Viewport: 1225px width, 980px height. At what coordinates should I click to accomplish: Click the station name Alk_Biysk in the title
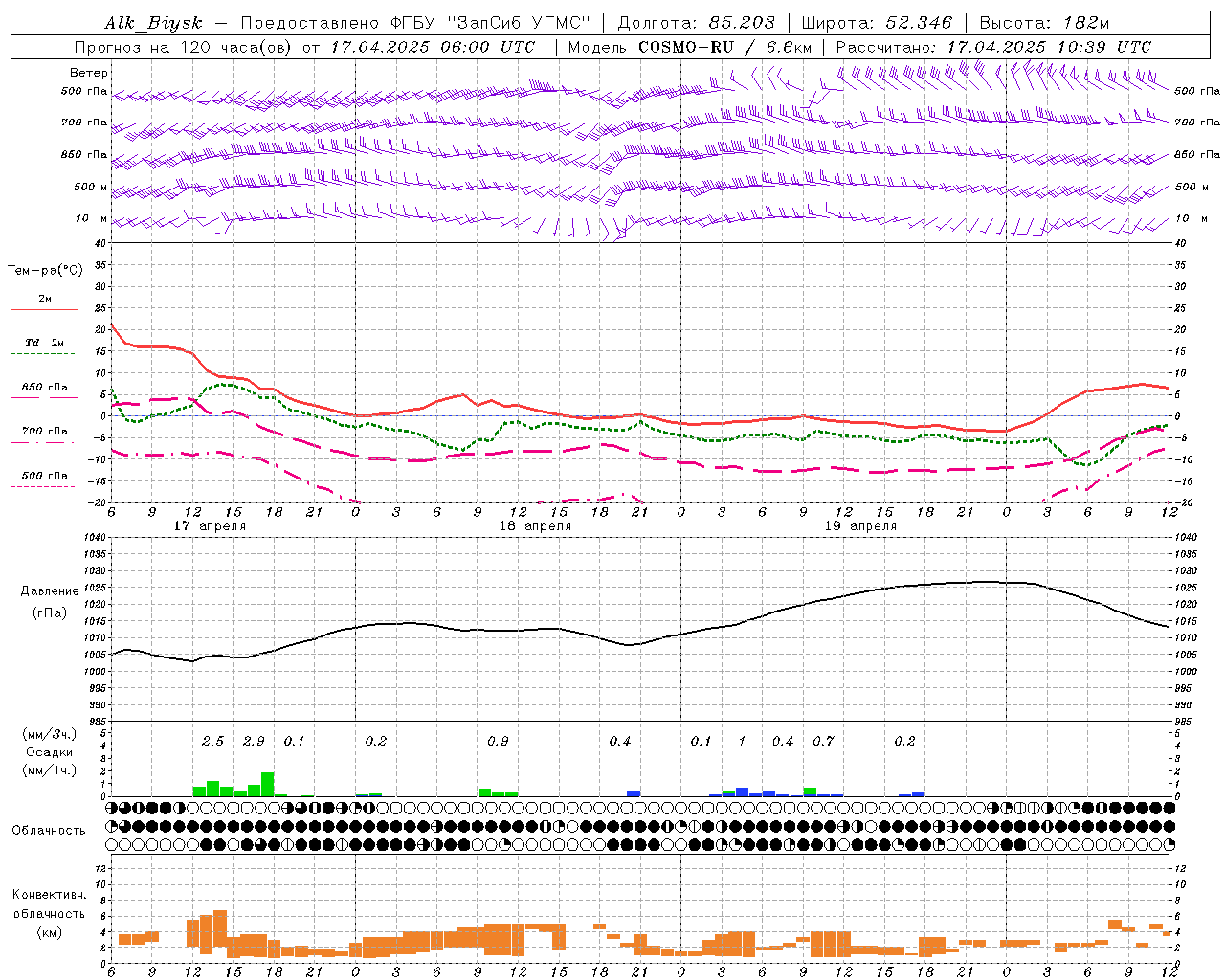tap(153, 23)
